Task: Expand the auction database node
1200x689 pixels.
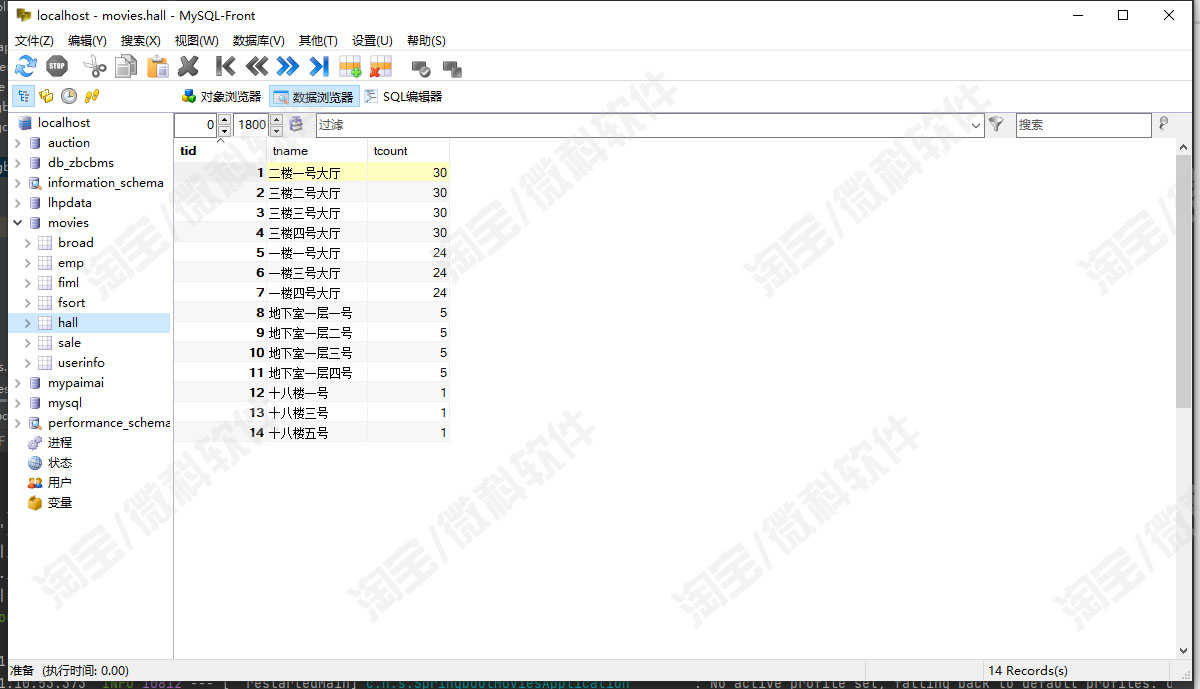Action: click(x=17, y=143)
